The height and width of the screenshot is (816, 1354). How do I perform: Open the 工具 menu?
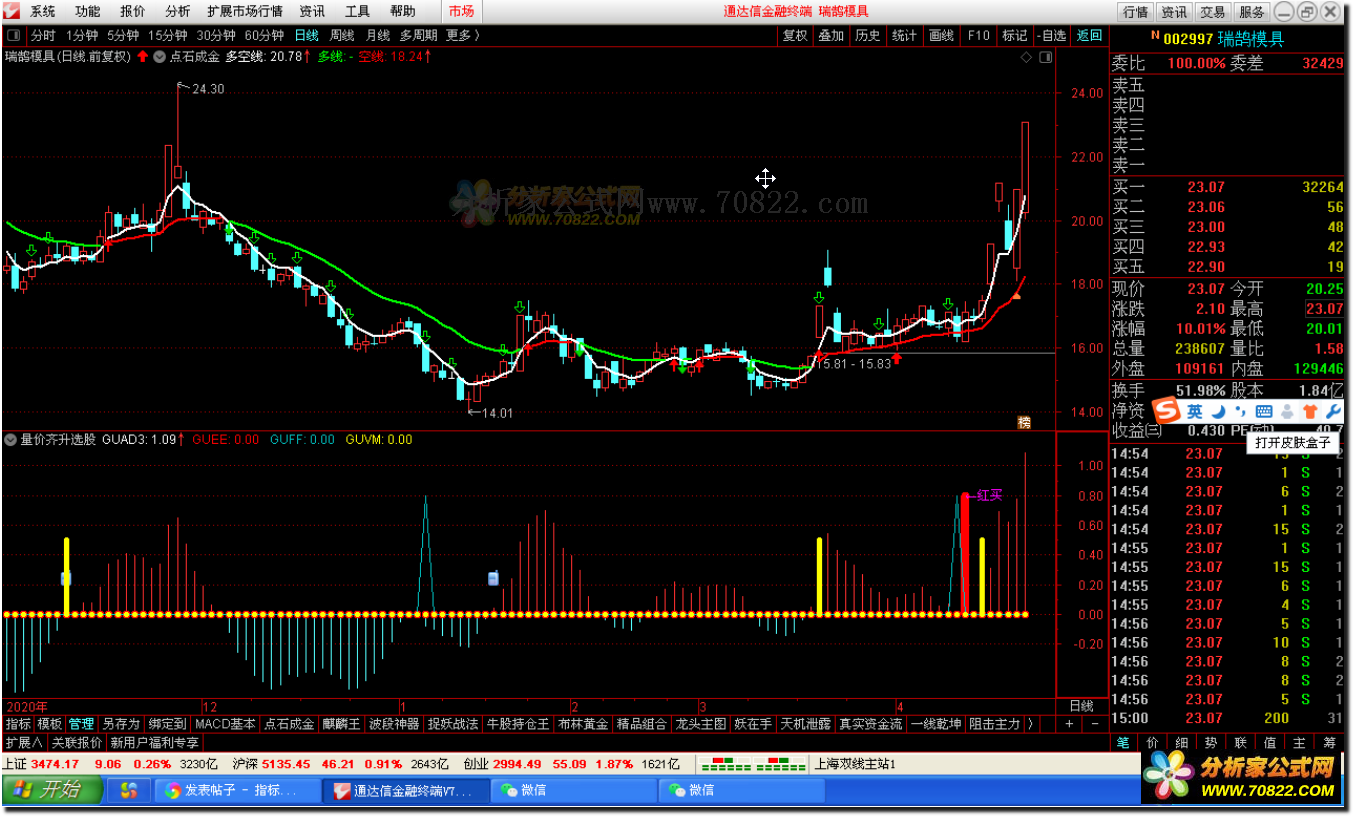pyautogui.click(x=357, y=12)
